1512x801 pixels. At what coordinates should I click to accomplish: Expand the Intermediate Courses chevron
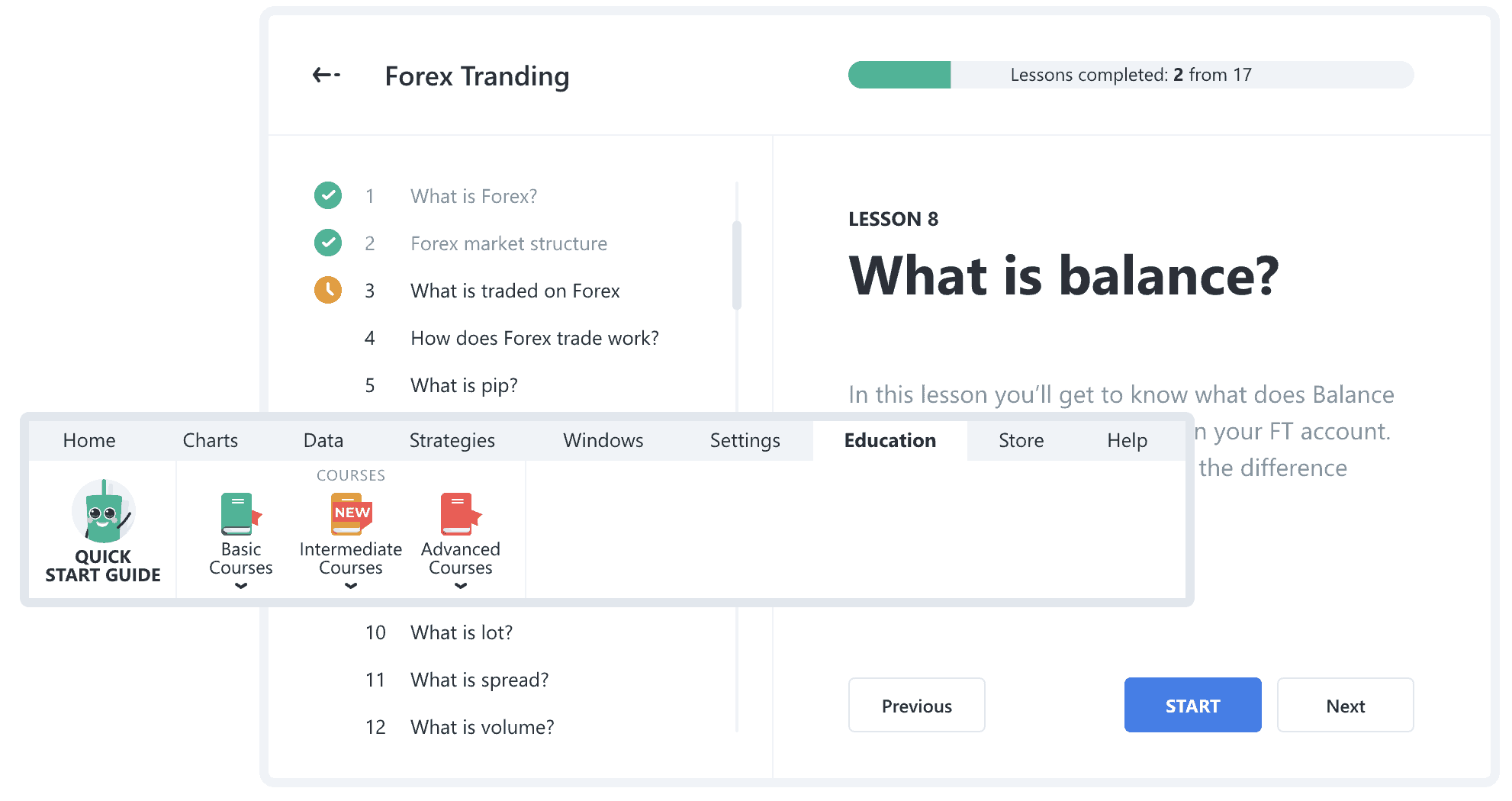[350, 586]
